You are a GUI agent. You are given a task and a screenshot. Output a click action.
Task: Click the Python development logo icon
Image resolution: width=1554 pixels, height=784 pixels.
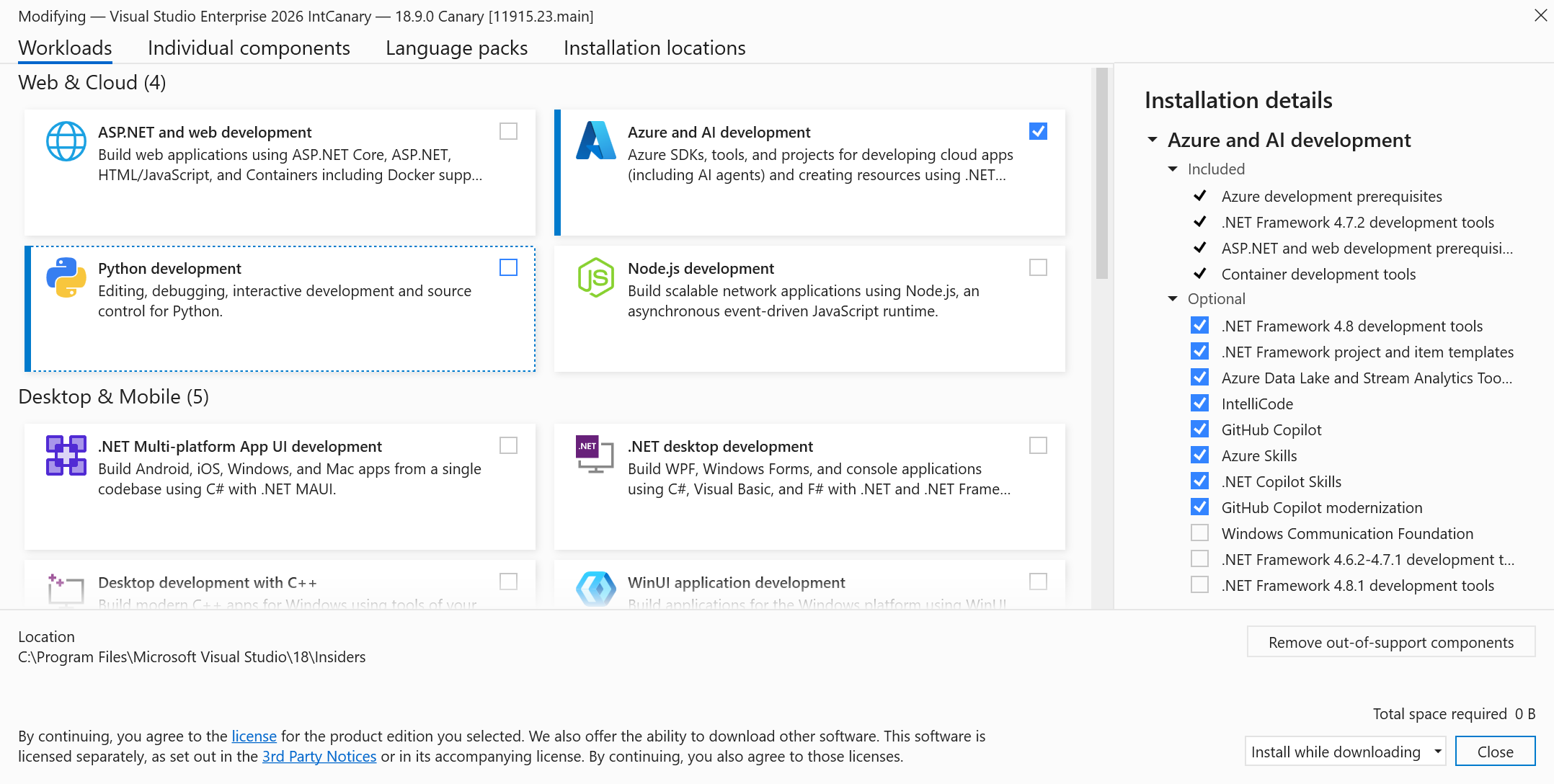[x=66, y=277]
